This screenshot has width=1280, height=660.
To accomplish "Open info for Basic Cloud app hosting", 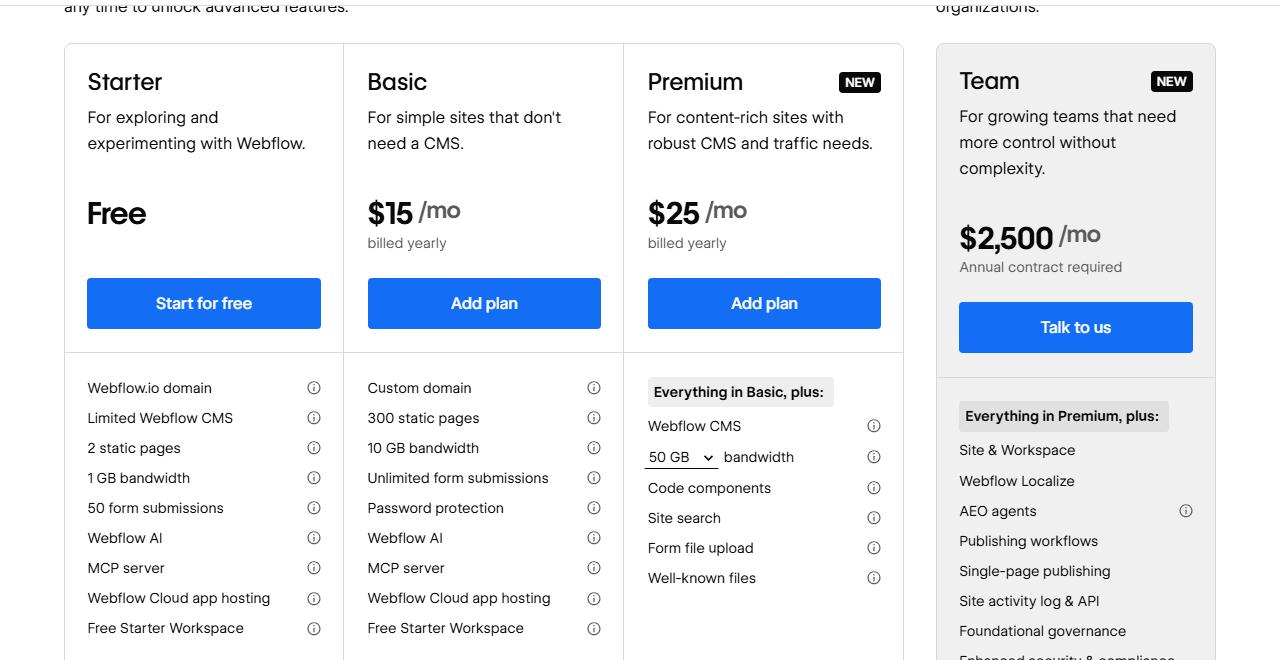I will point(594,598).
